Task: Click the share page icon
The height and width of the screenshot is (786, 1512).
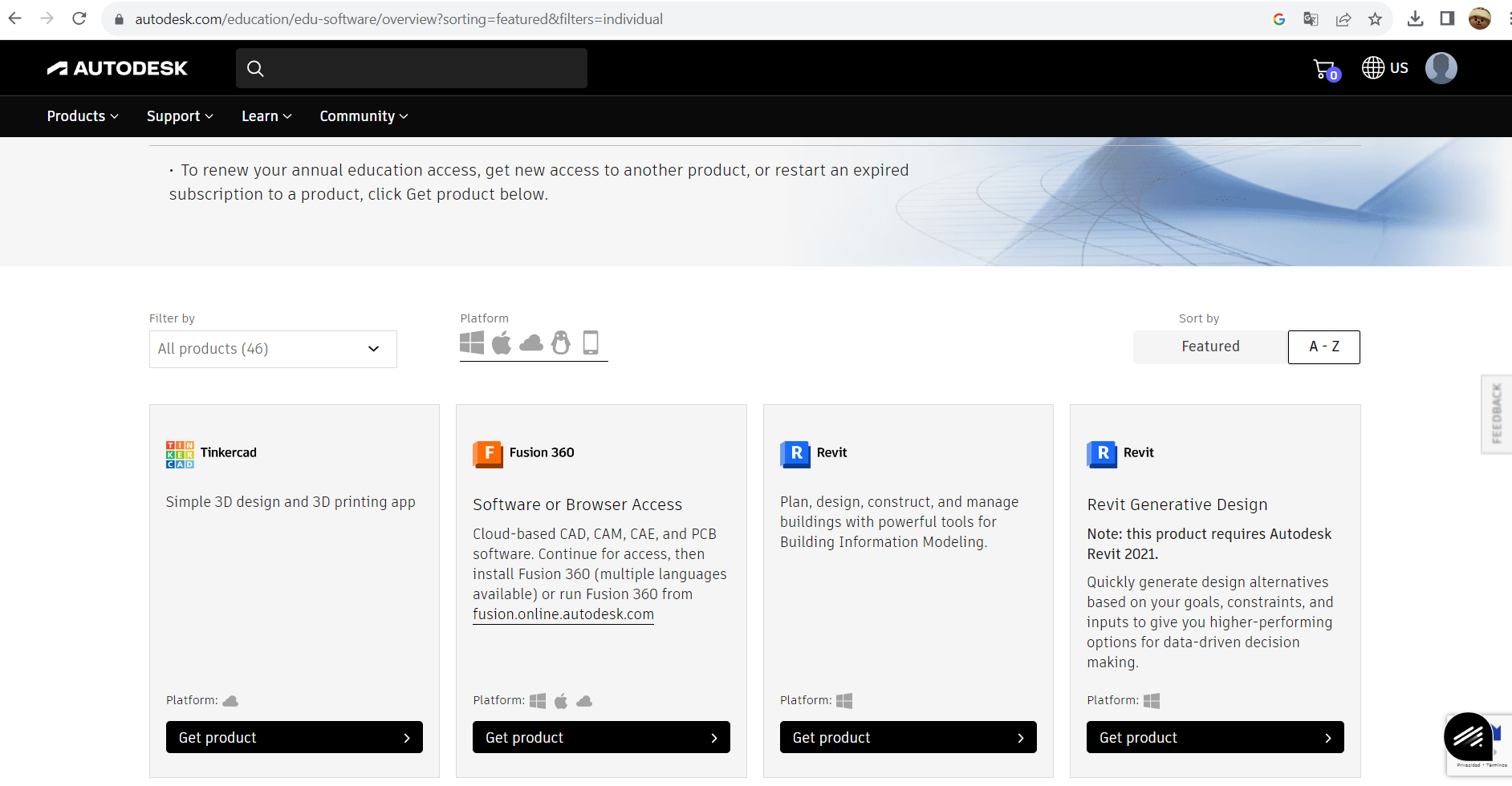Action: pos(1343,19)
